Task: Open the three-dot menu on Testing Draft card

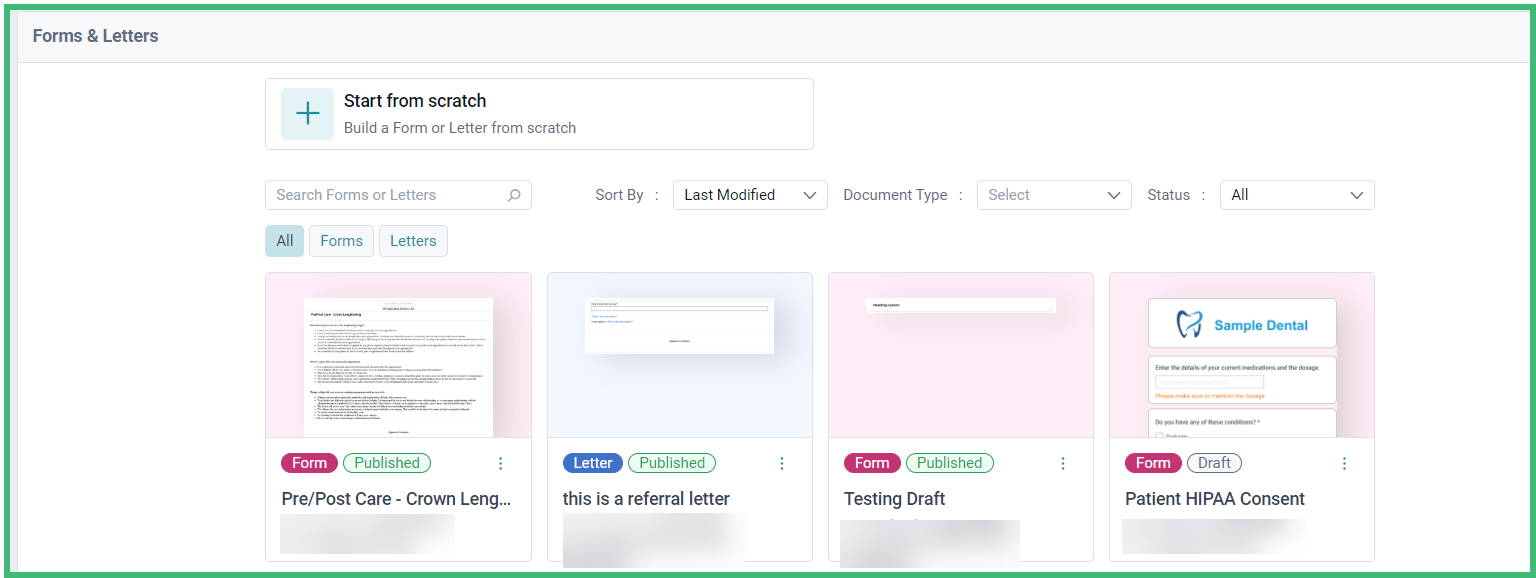Action: click(x=1063, y=463)
